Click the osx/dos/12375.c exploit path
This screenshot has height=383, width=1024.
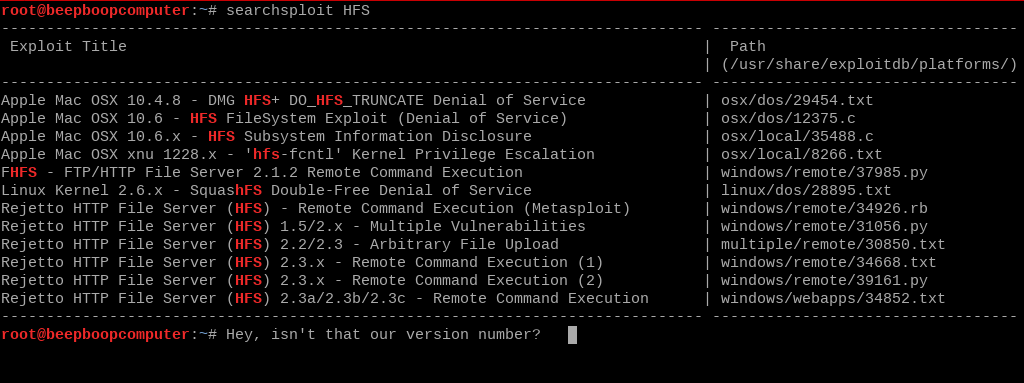click(x=788, y=119)
